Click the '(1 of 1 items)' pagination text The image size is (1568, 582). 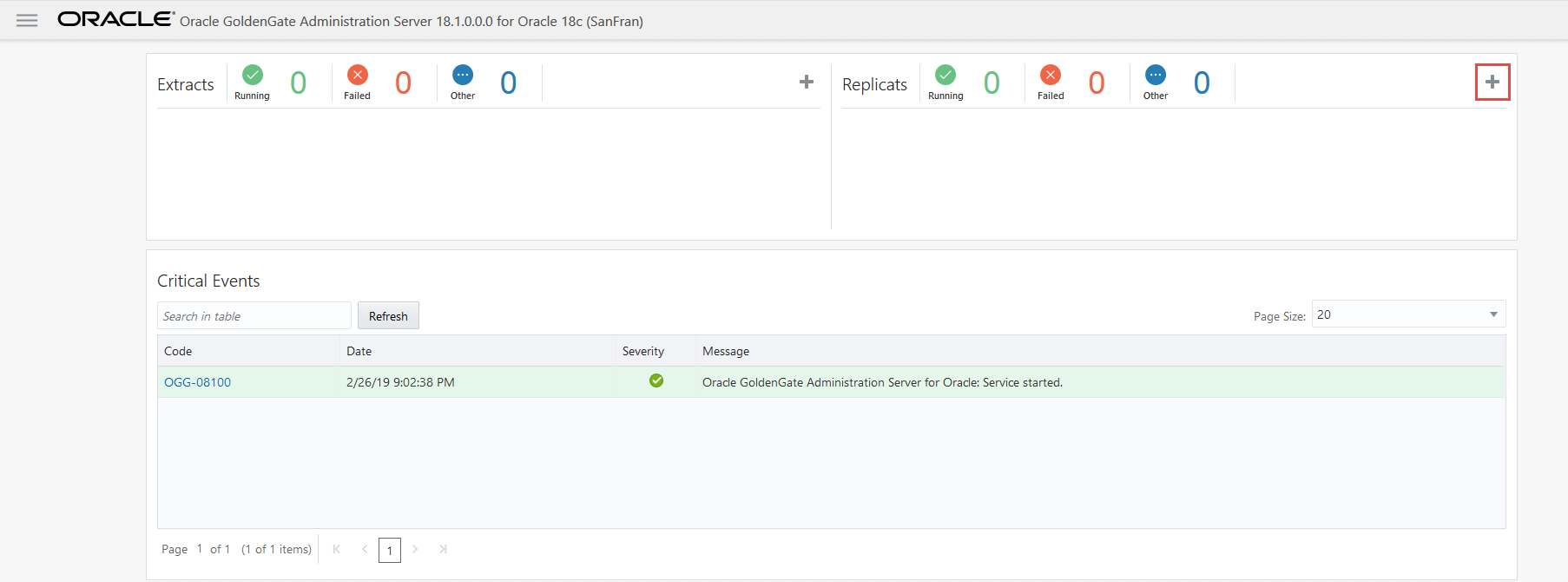click(276, 549)
